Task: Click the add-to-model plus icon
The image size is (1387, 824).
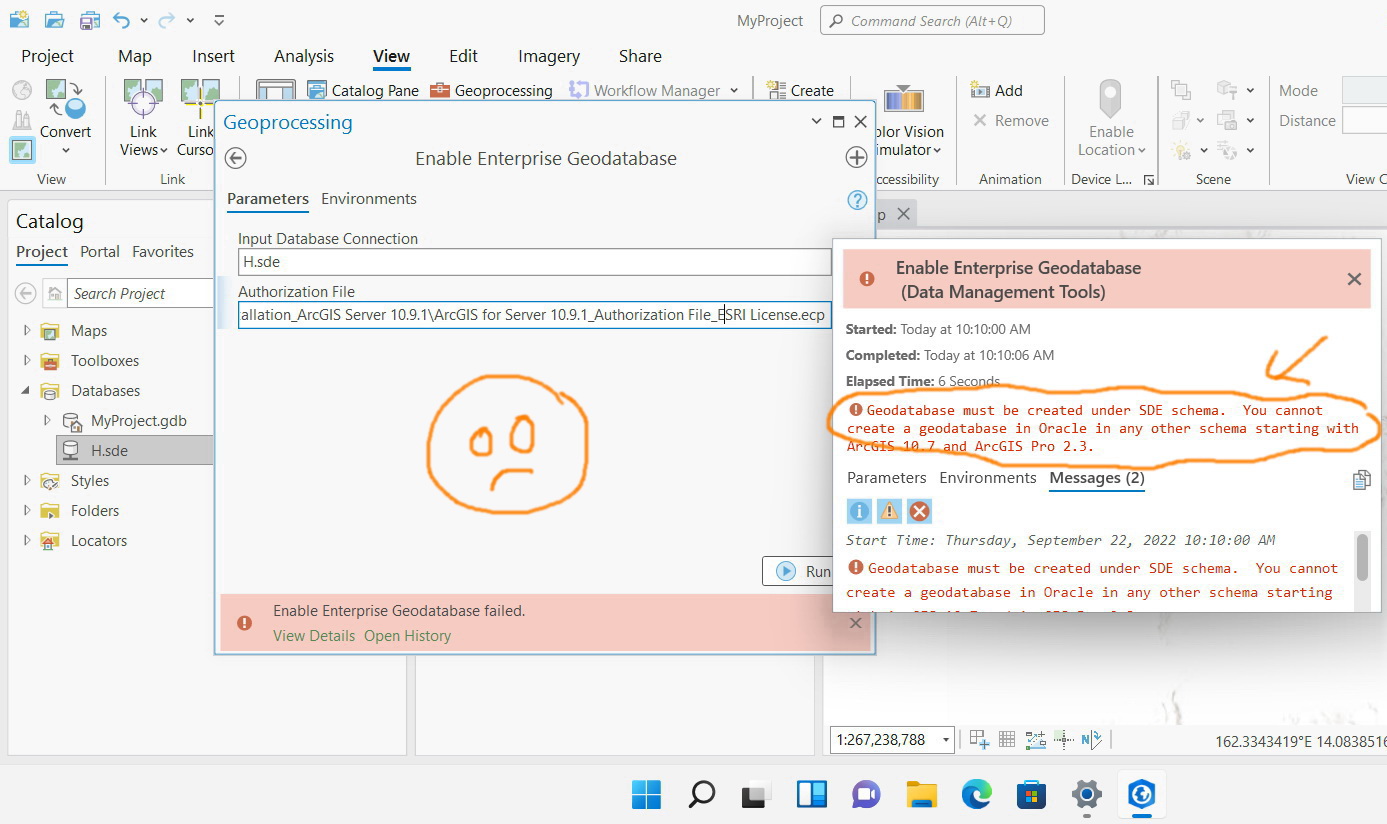Action: (856, 158)
